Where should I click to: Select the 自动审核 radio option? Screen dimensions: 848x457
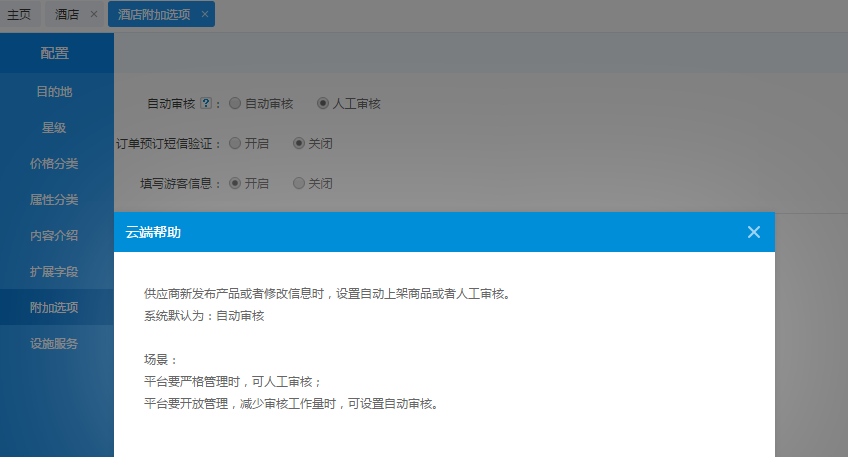pyautogui.click(x=235, y=103)
